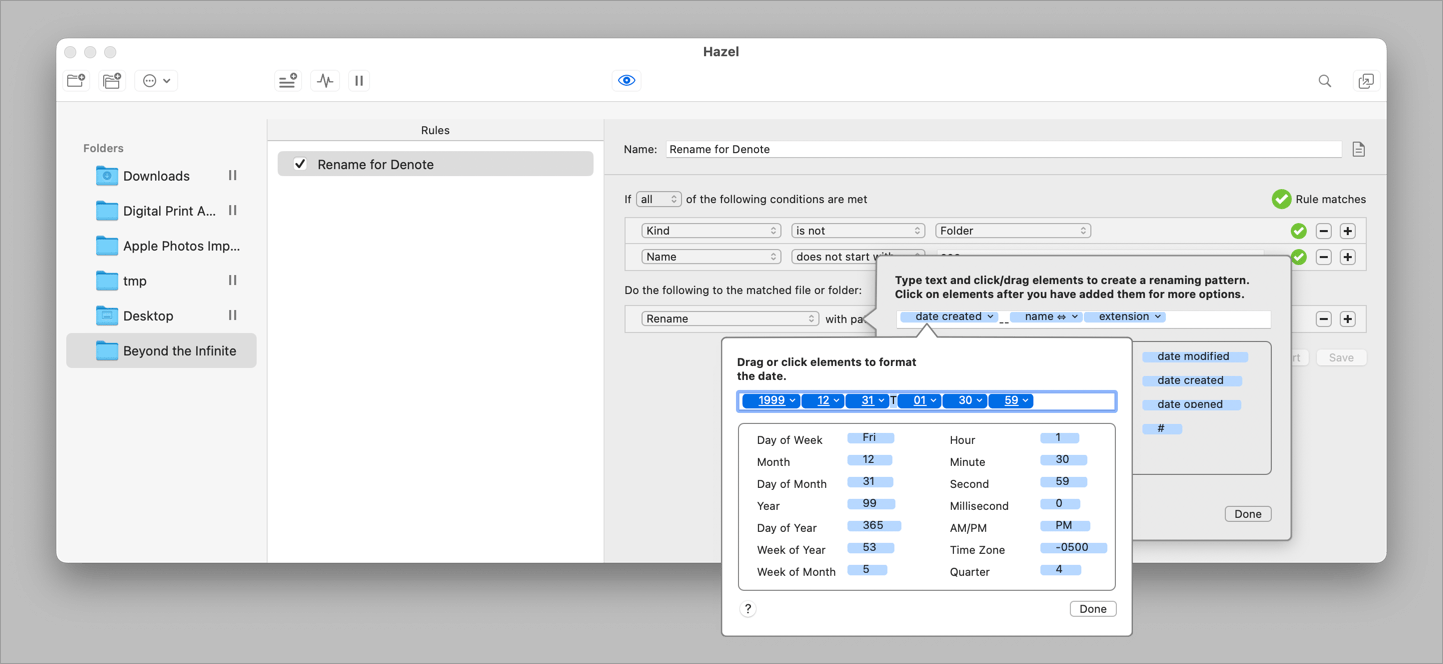Click the import rules folder icon
The width and height of the screenshot is (1443, 664).
[x=111, y=80]
